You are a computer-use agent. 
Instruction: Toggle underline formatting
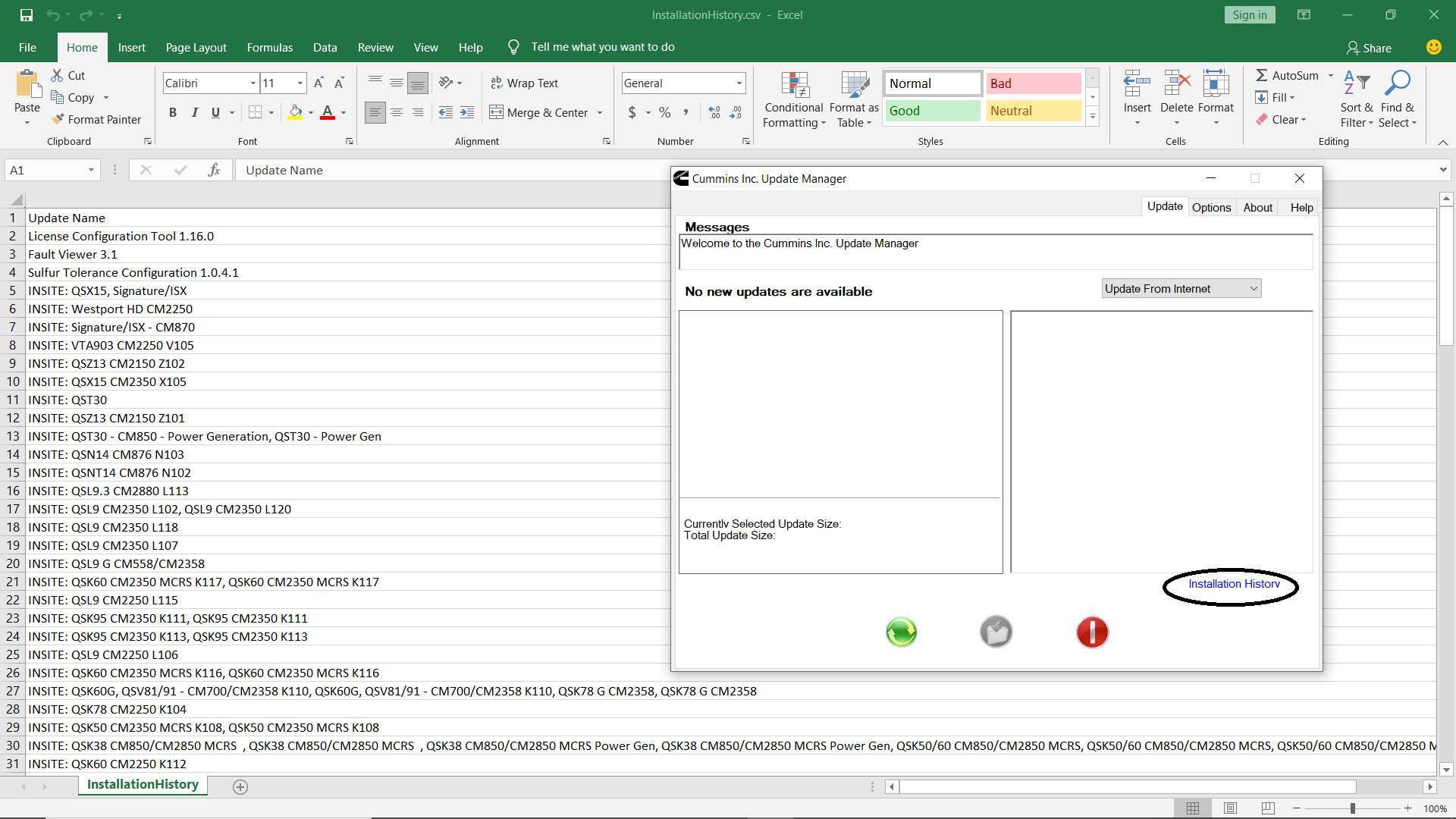click(215, 112)
